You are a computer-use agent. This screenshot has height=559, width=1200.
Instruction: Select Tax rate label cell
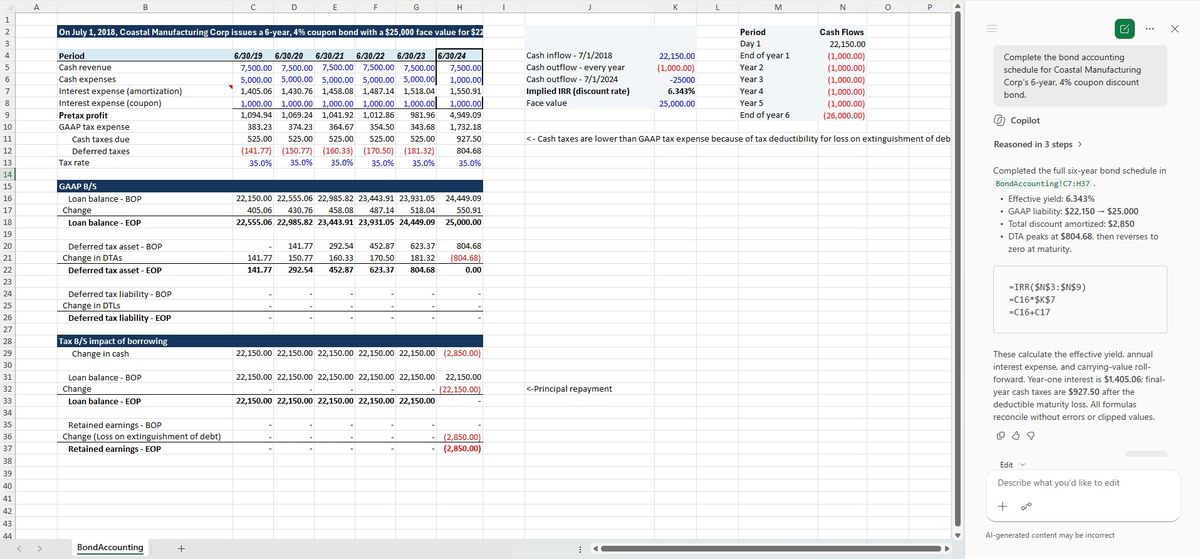pos(144,162)
